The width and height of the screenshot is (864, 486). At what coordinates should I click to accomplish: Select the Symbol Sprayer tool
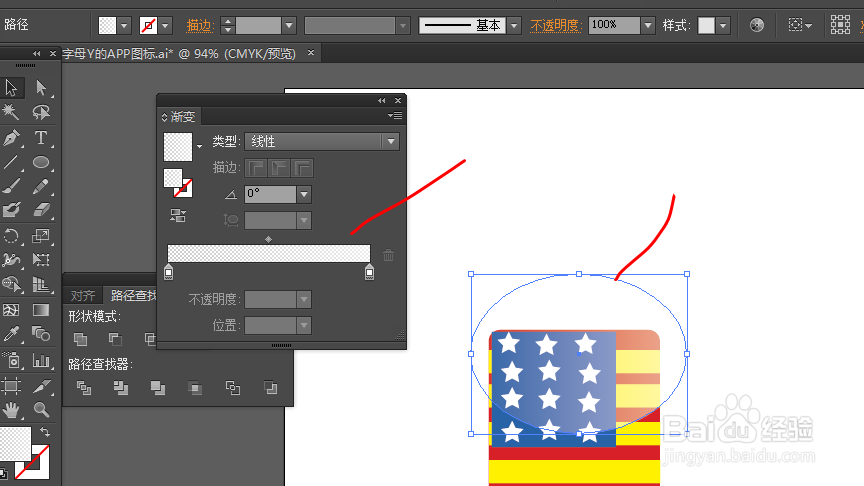(11, 361)
